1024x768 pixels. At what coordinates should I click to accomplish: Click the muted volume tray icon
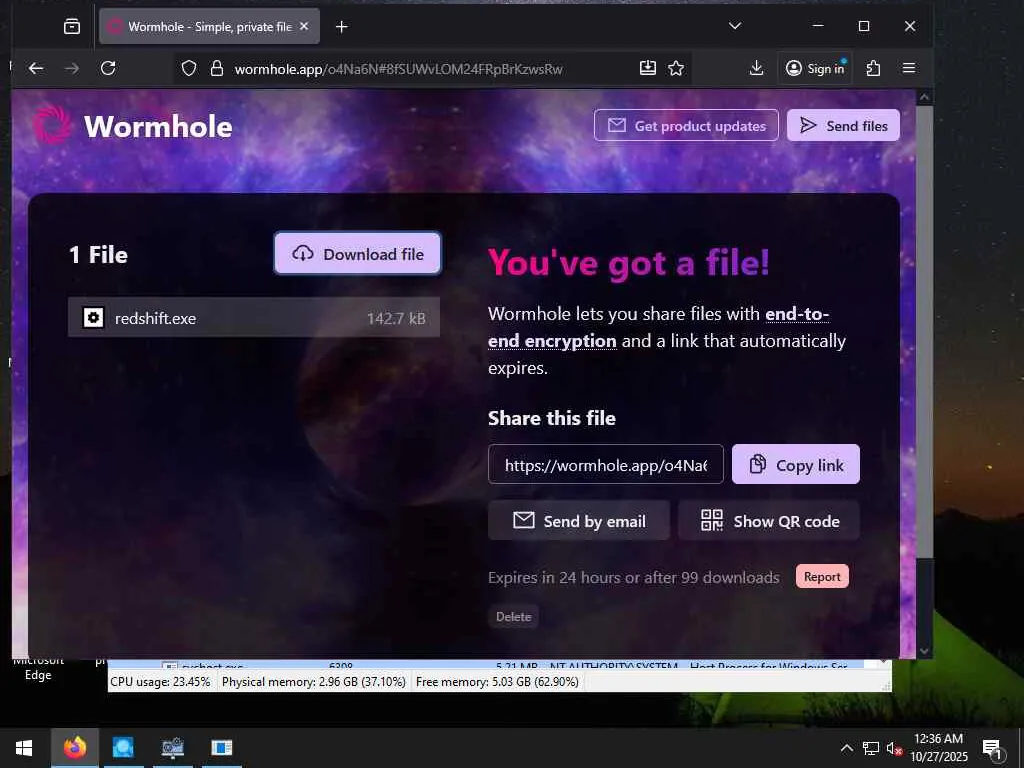894,748
